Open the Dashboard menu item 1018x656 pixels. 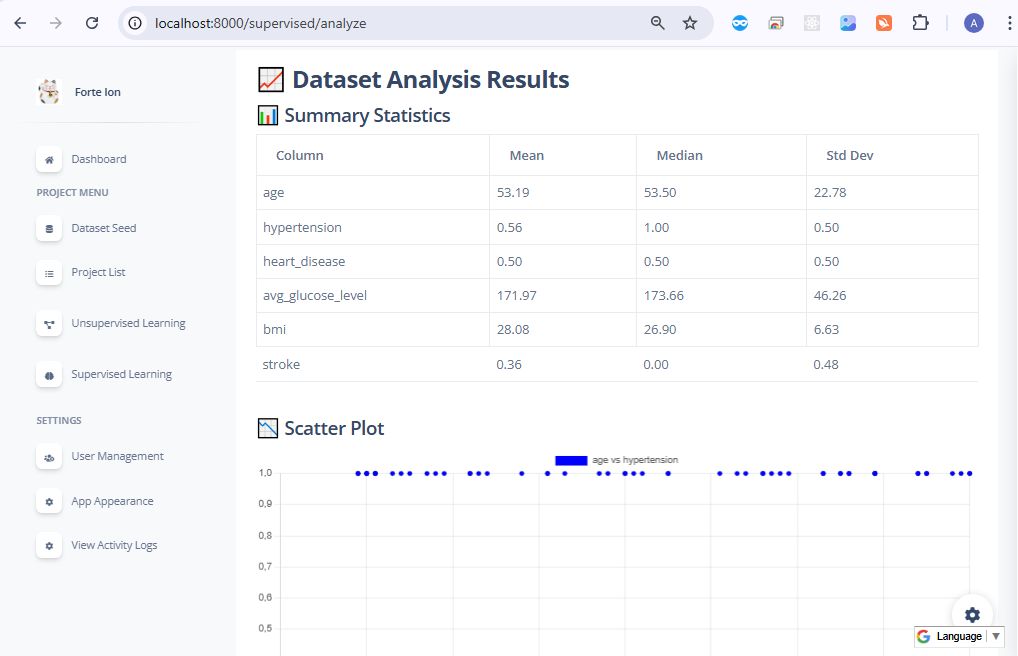pos(99,159)
